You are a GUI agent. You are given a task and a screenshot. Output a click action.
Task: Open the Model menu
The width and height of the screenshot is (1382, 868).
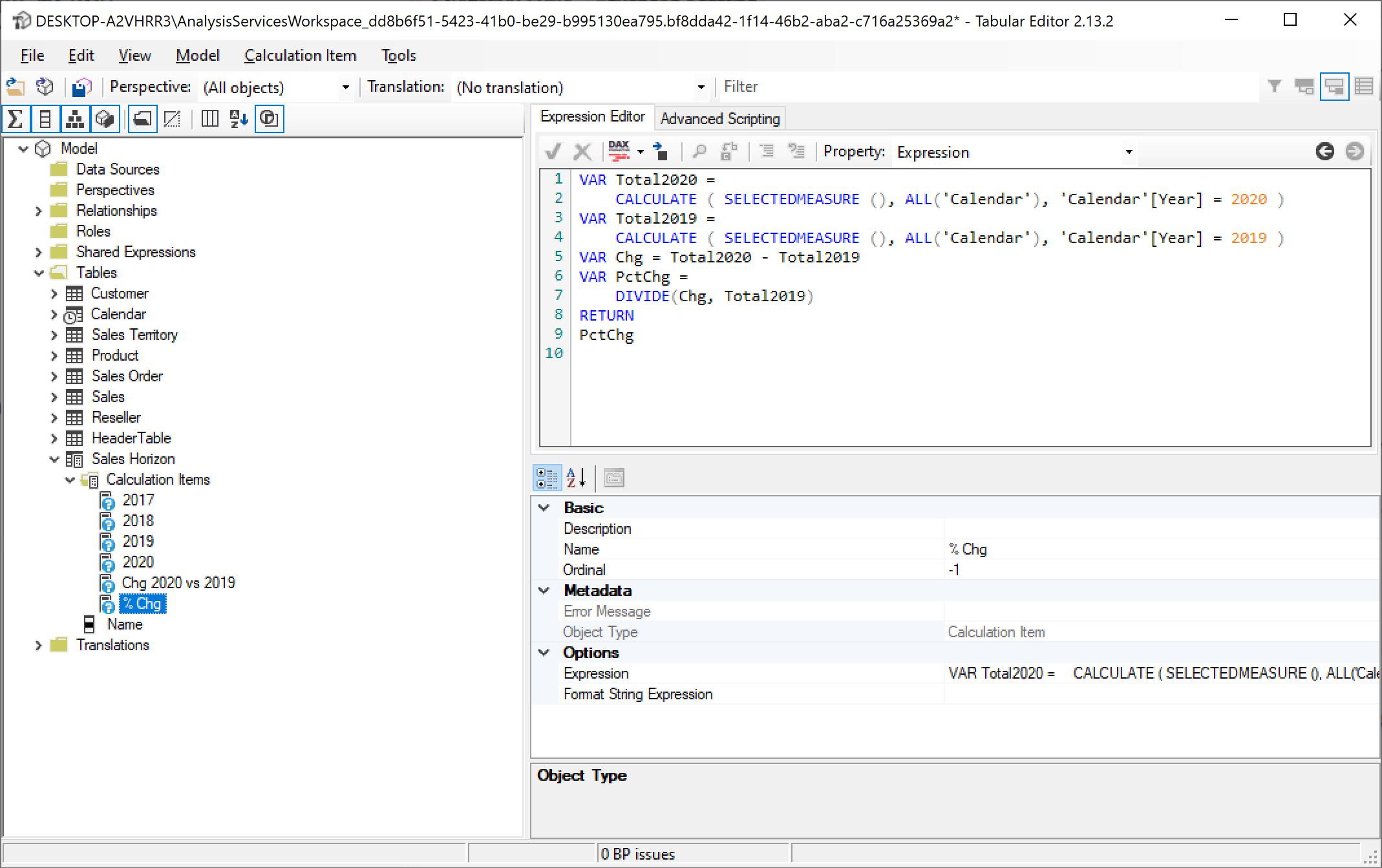tap(197, 55)
